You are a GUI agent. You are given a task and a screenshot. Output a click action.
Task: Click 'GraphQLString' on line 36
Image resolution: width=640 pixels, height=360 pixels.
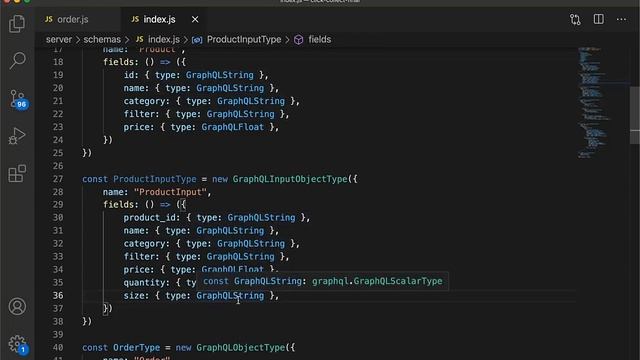[x=230, y=296]
